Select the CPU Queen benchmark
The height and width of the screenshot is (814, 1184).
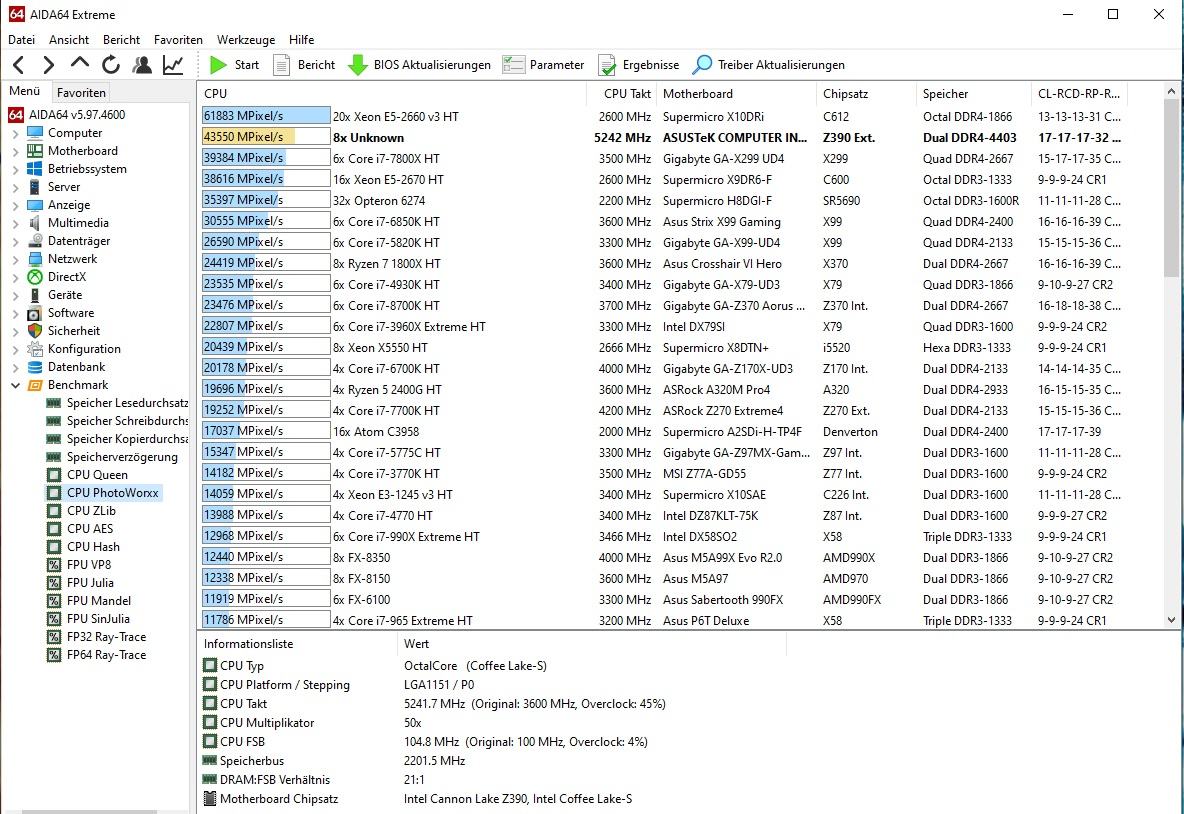pyautogui.click(x=97, y=475)
